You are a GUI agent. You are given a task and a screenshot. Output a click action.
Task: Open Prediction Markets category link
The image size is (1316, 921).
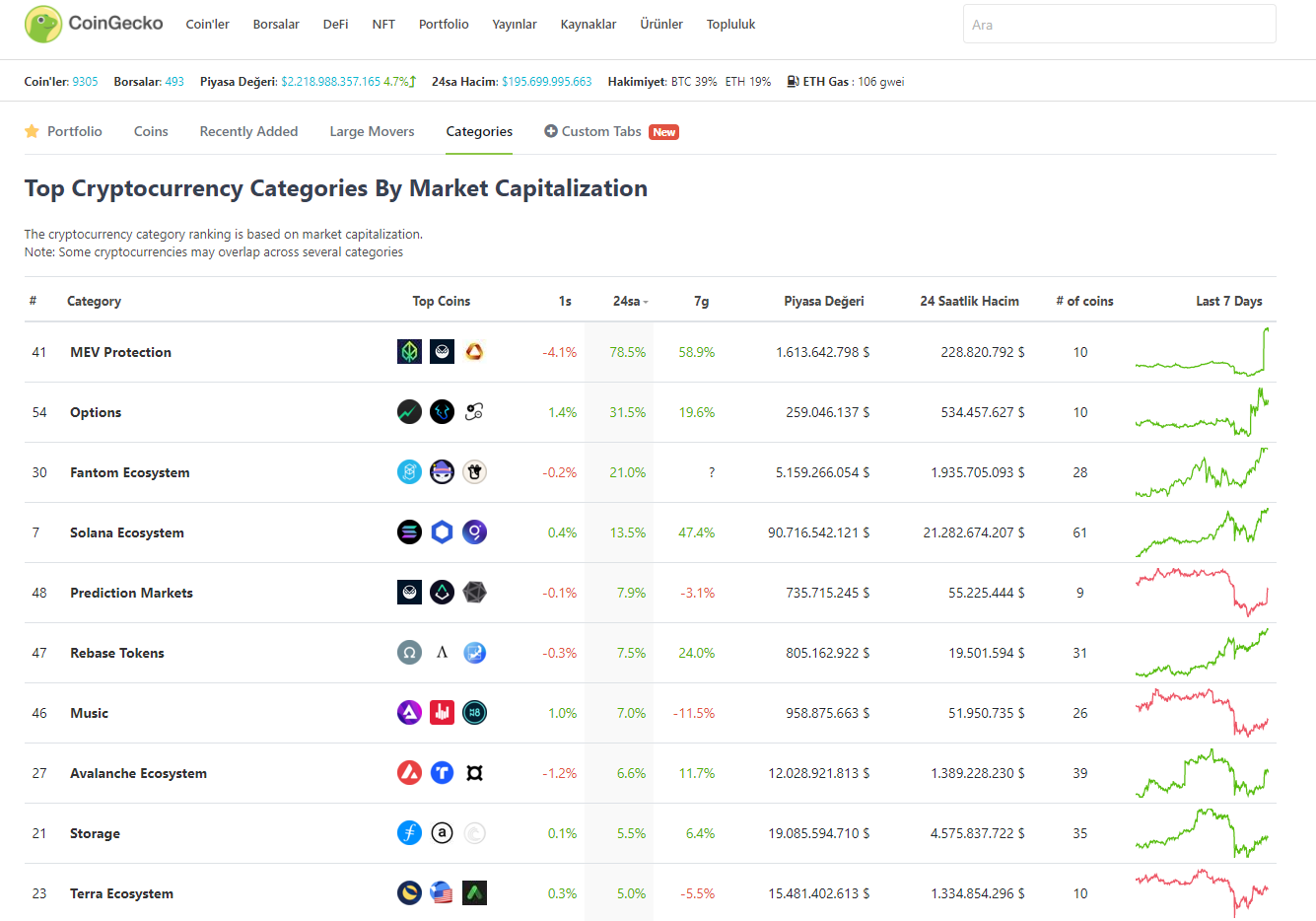tap(131, 593)
